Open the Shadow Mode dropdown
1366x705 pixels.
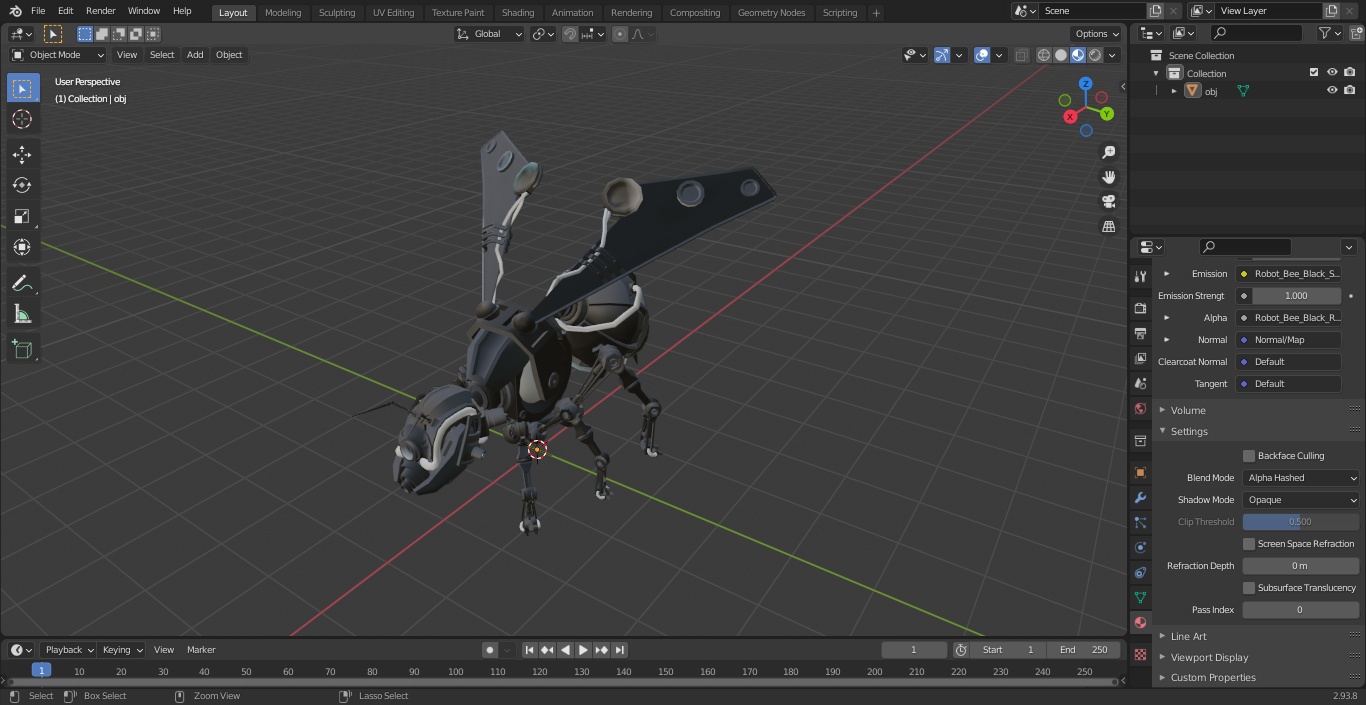coord(1301,500)
